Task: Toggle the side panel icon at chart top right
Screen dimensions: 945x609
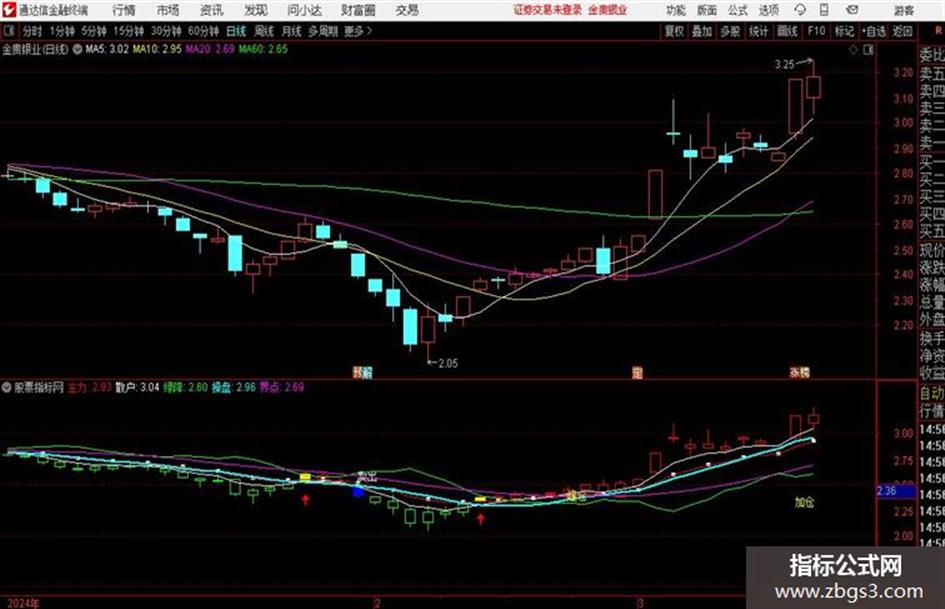Action: (x=868, y=50)
